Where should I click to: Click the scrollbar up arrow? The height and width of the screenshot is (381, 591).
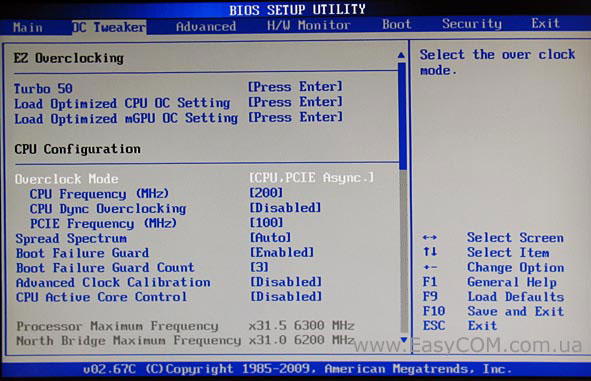(401, 55)
